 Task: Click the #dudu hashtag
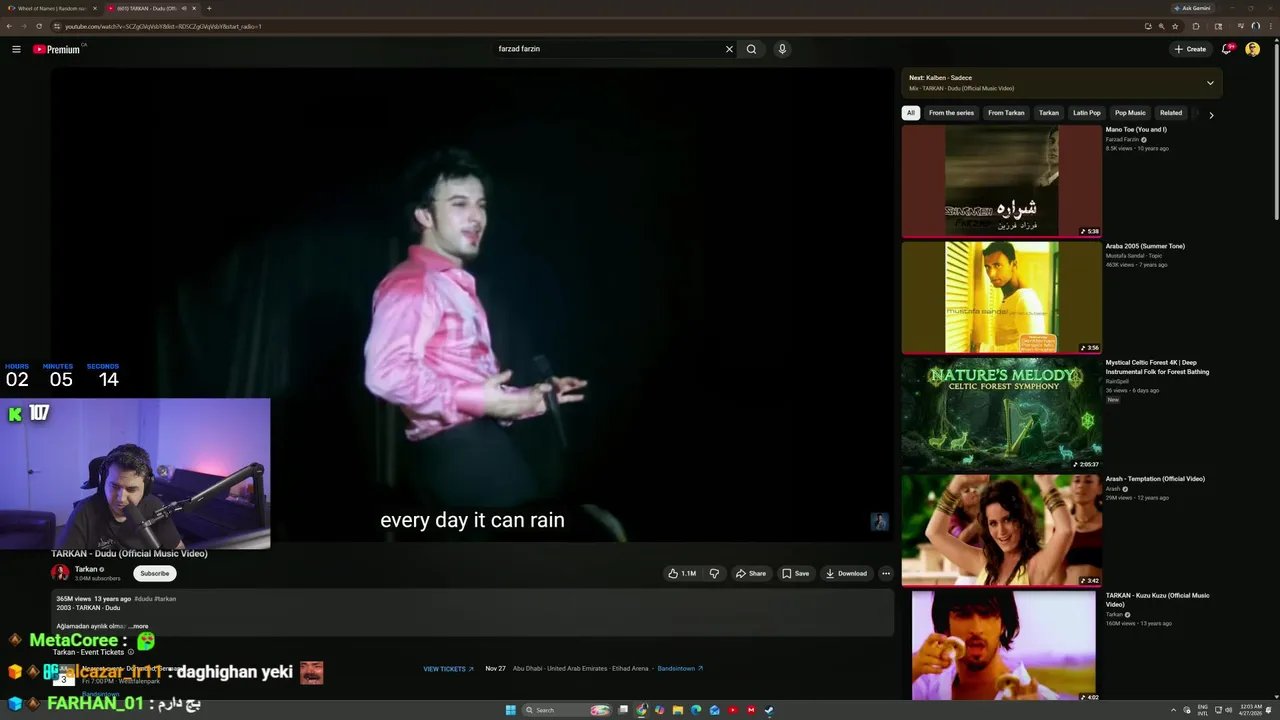[x=143, y=599]
